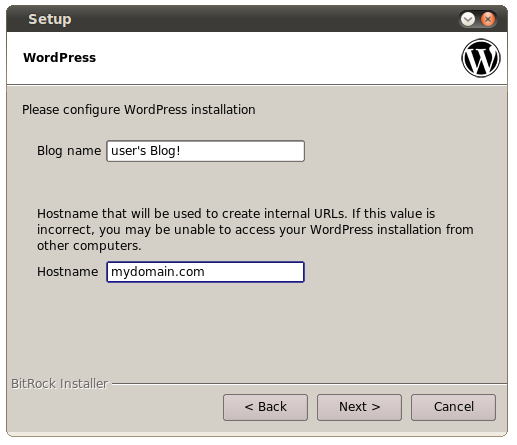517x445 pixels.
Task: Click the dark title bar's empty middle area
Action: [263, 19]
